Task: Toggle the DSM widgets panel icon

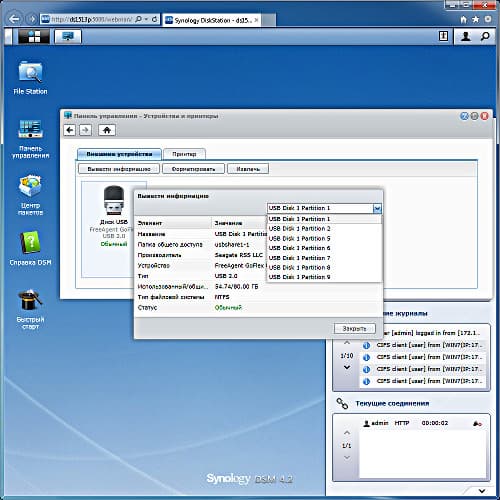Action: pyautogui.click(x=443, y=36)
